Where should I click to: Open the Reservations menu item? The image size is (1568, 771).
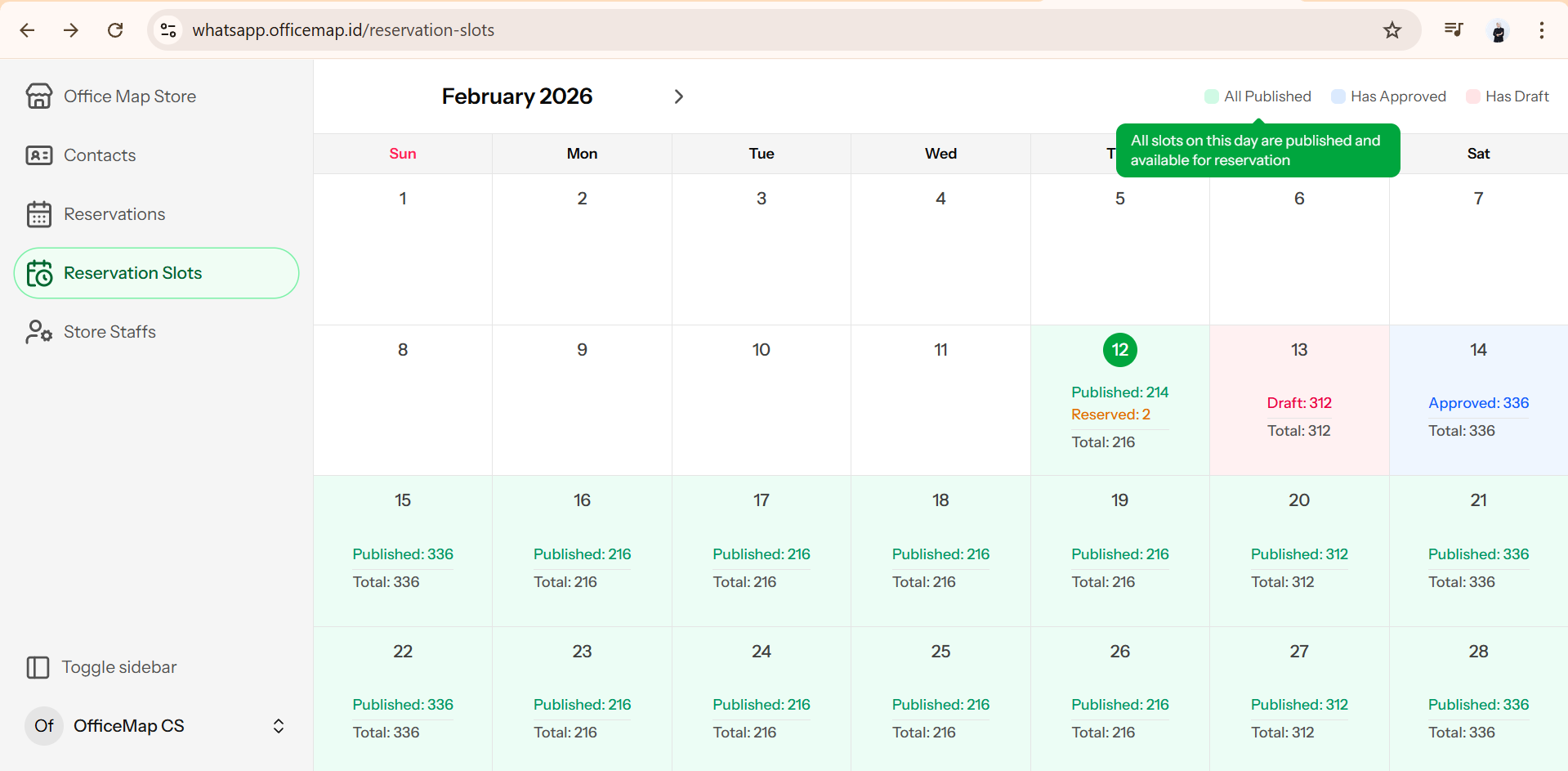pos(114,214)
